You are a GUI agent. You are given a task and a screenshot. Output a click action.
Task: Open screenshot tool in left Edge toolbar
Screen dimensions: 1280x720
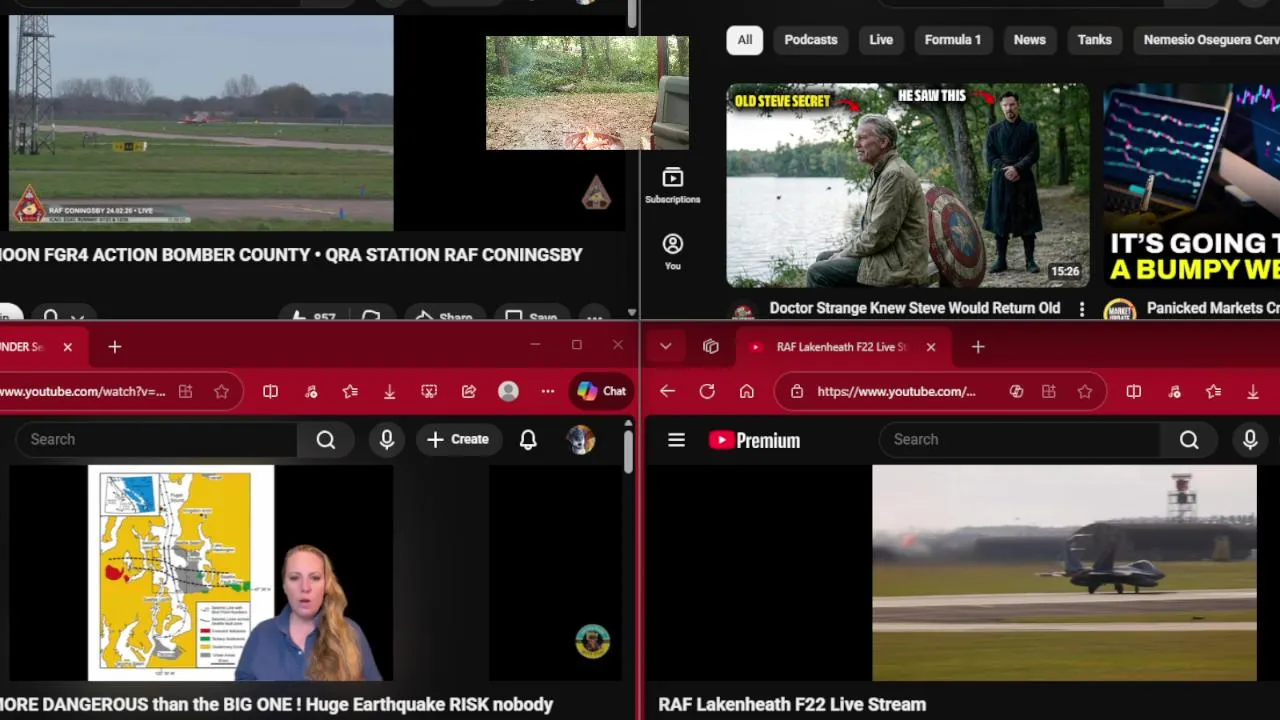[x=429, y=392]
